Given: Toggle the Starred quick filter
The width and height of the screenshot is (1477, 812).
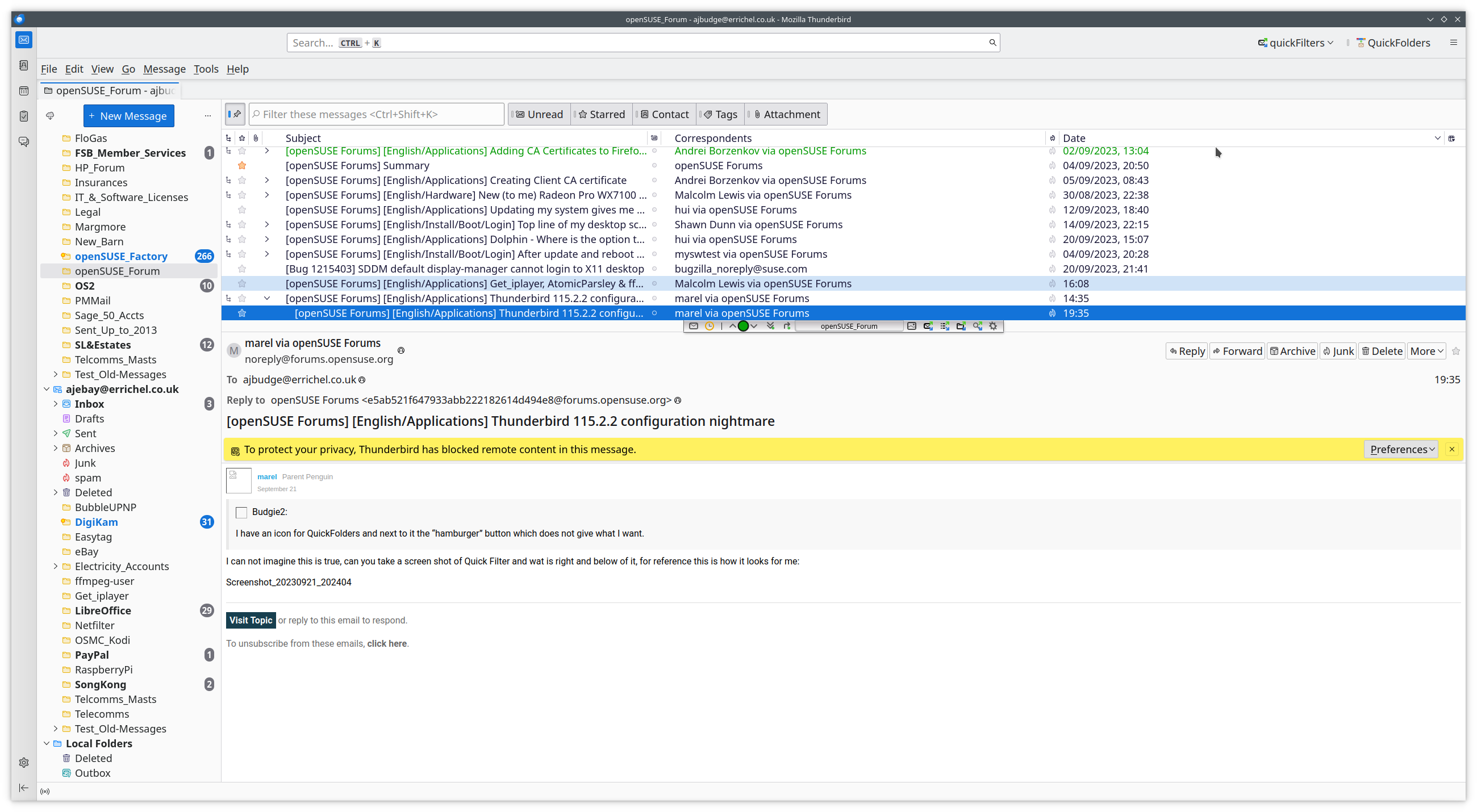Looking at the screenshot, I should pyautogui.click(x=602, y=114).
